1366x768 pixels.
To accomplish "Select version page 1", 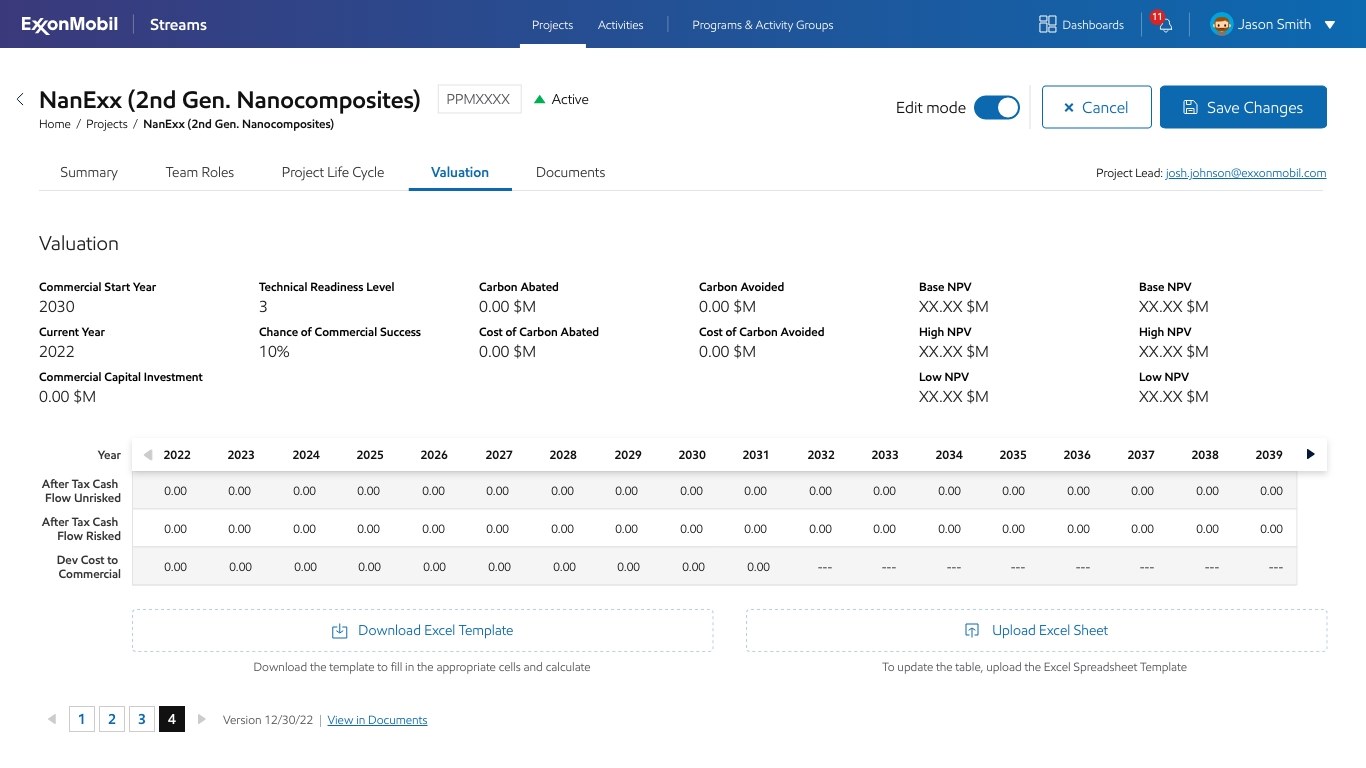I will point(82,719).
